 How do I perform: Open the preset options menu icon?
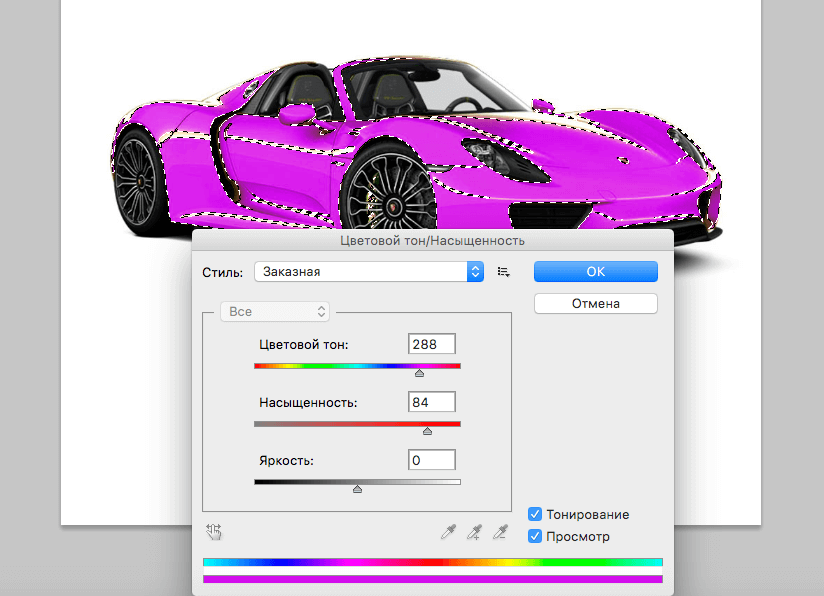504,271
